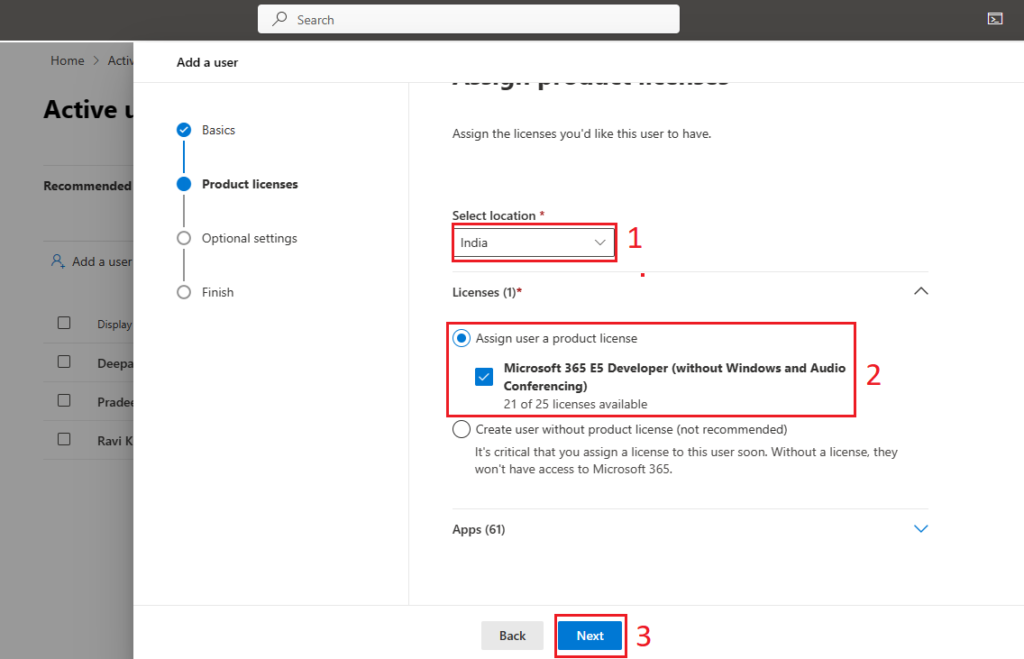Click the Finish step circle

(x=183, y=291)
